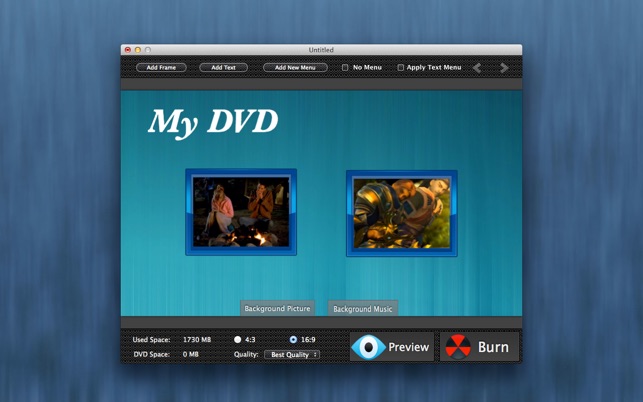The width and height of the screenshot is (643, 402).
Task: Open the Best Quality dropdown
Action: click(x=292, y=355)
